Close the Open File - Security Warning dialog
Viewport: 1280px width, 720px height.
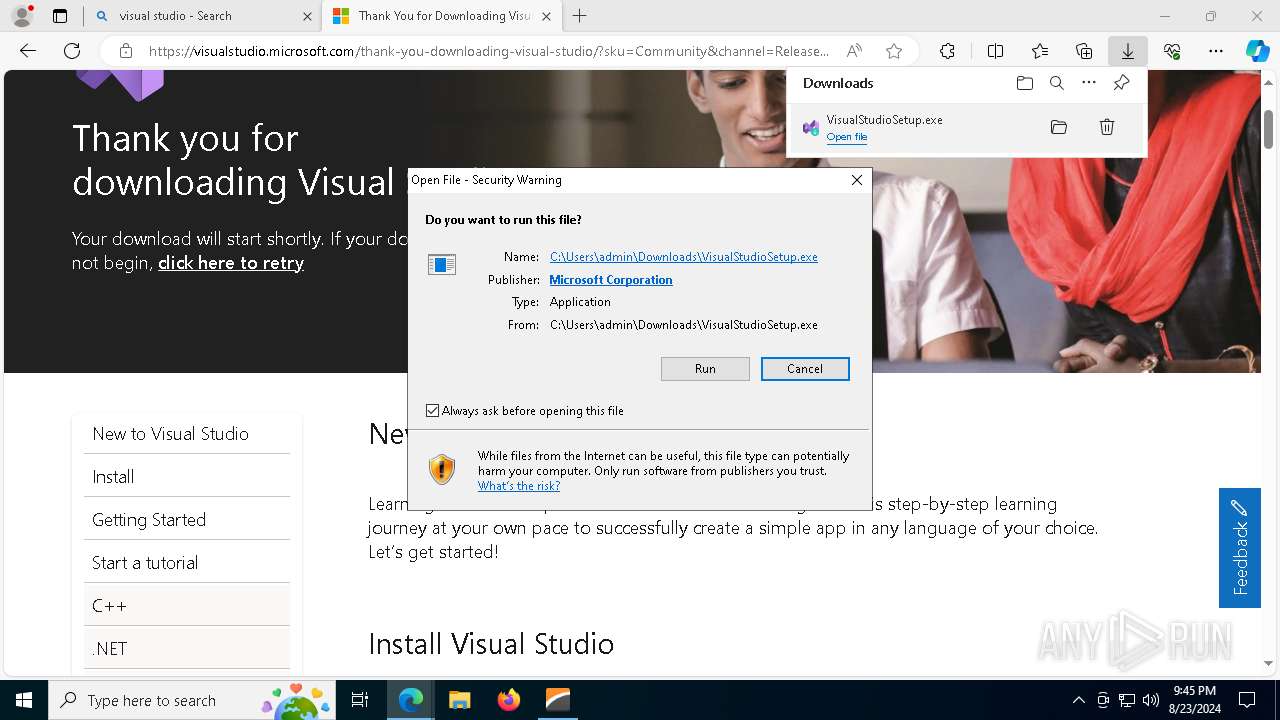tap(856, 180)
